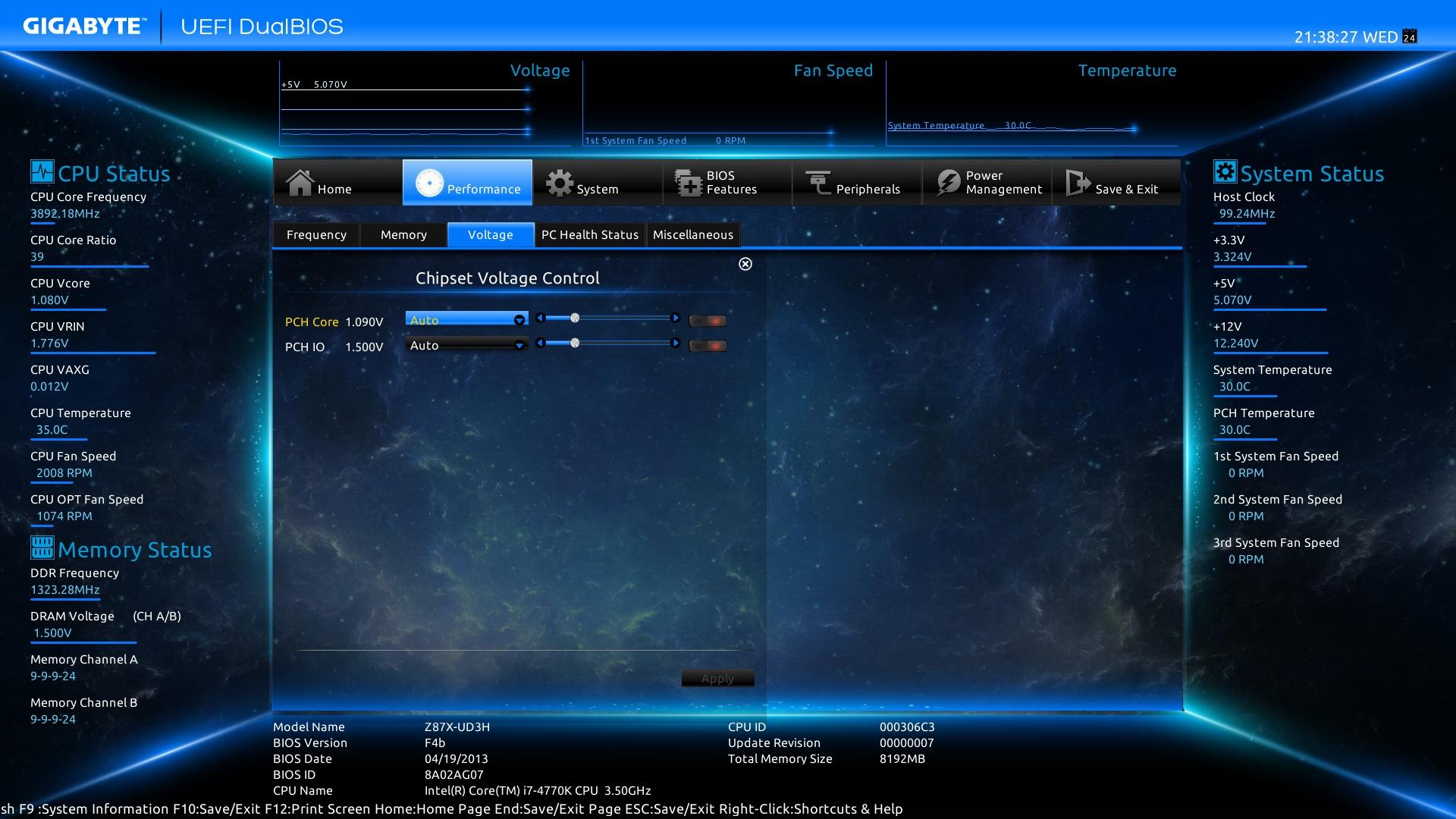Decrease PCH IO voltage with left arrow

pyautogui.click(x=540, y=343)
